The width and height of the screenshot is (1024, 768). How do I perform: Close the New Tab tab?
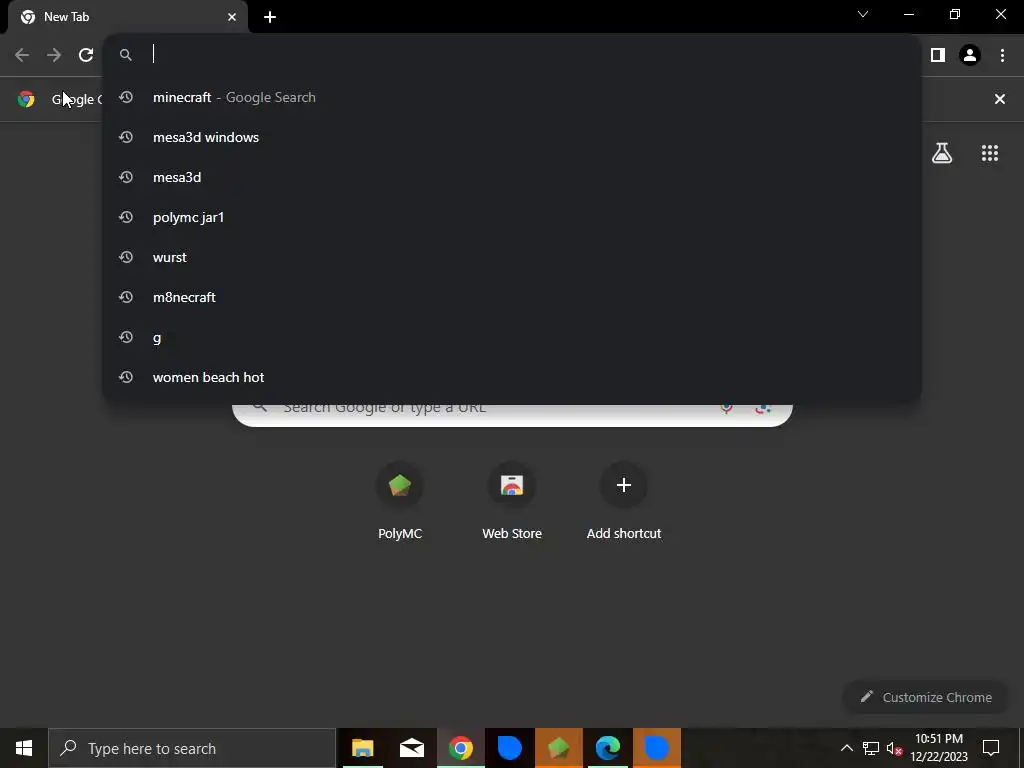pyautogui.click(x=232, y=17)
